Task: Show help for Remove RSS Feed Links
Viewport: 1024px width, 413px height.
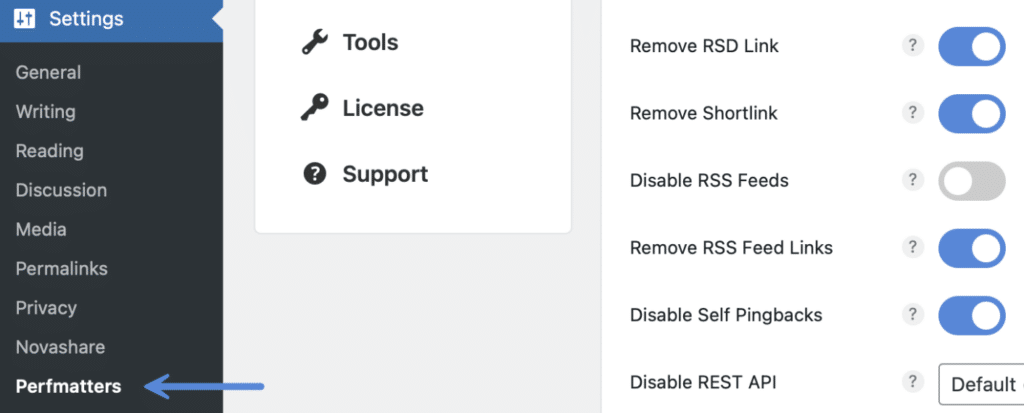Action: pyautogui.click(x=912, y=247)
